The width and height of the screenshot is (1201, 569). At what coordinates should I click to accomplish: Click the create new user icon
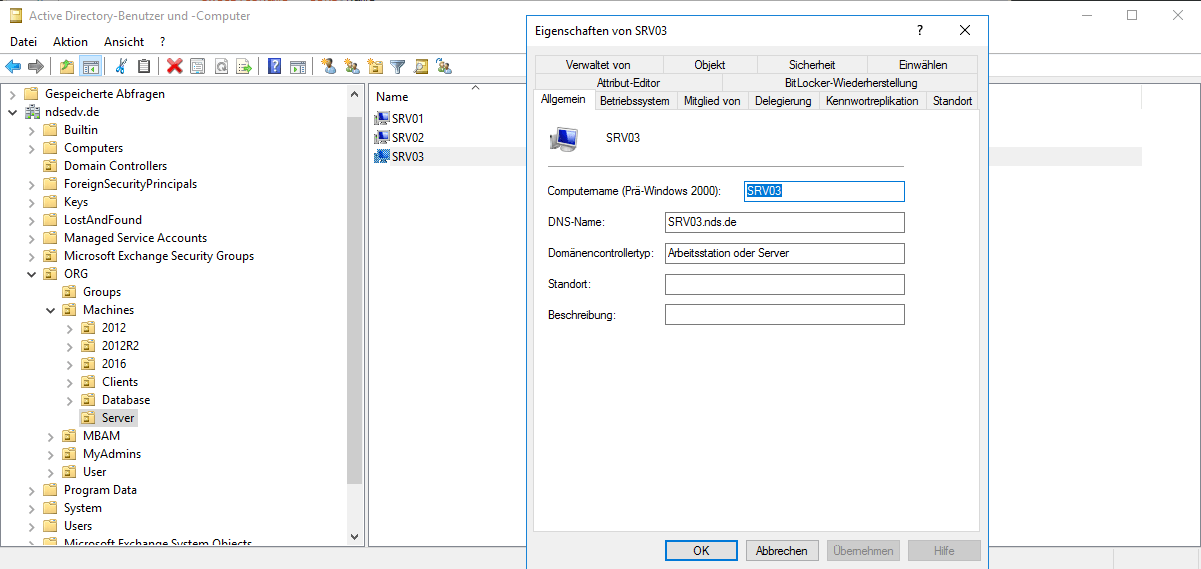(x=328, y=67)
